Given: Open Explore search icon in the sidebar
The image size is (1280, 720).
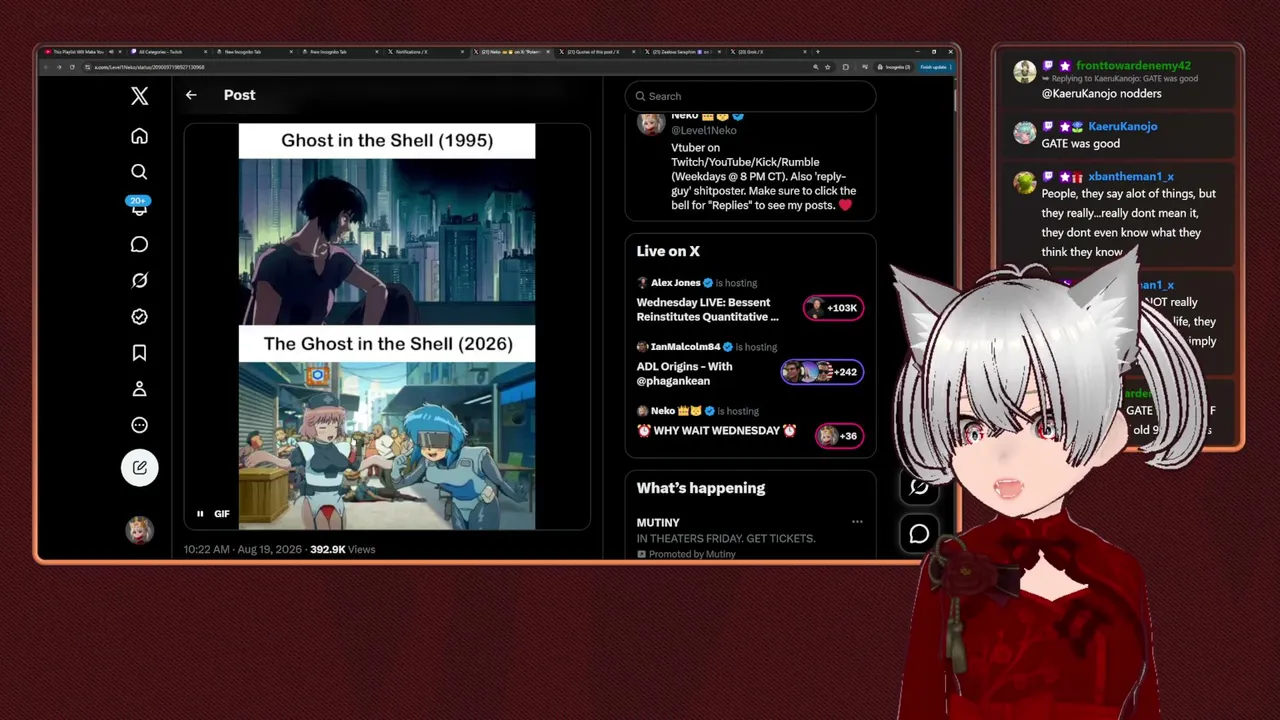Looking at the screenshot, I should click(x=139, y=172).
